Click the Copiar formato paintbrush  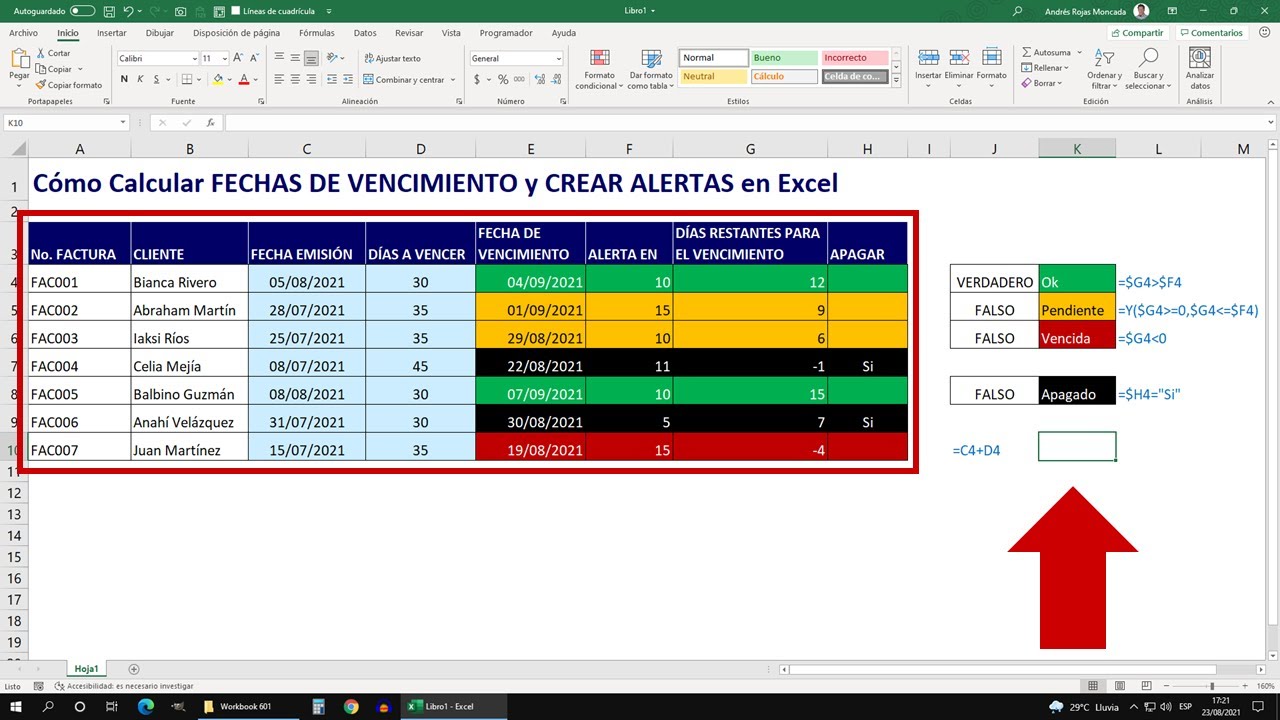point(69,85)
